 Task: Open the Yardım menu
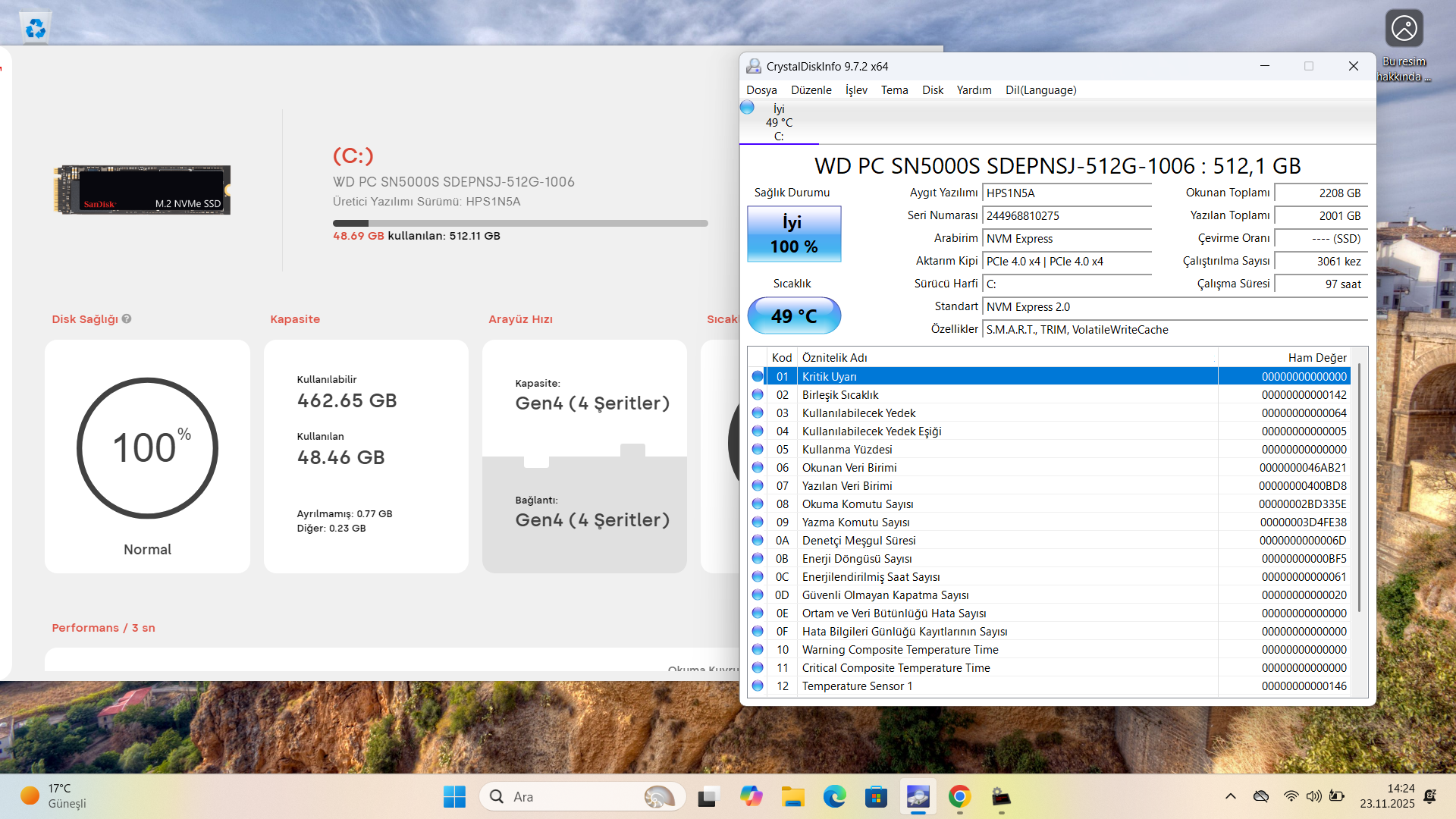click(974, 90)
